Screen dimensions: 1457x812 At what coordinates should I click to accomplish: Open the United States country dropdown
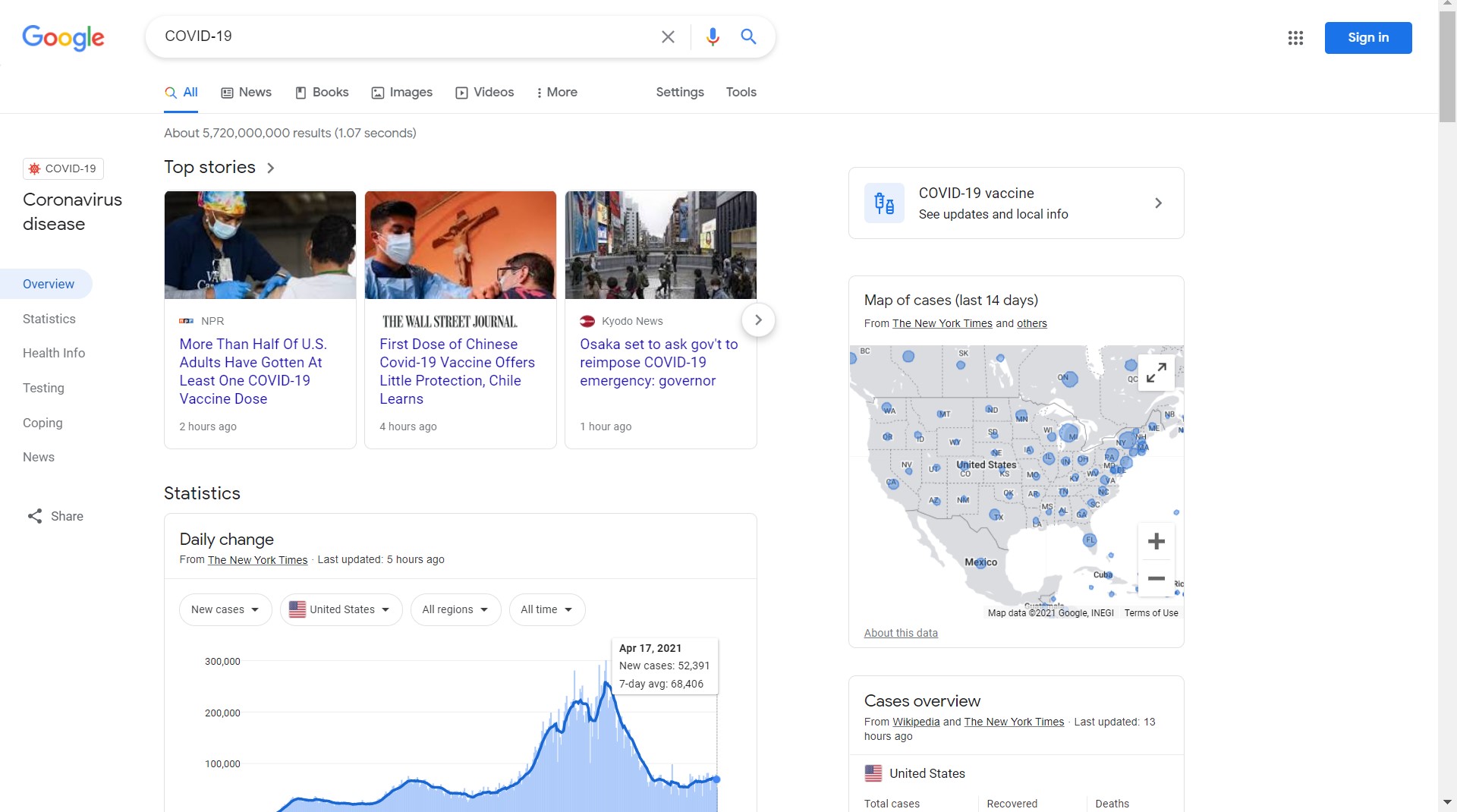(341, 609)
